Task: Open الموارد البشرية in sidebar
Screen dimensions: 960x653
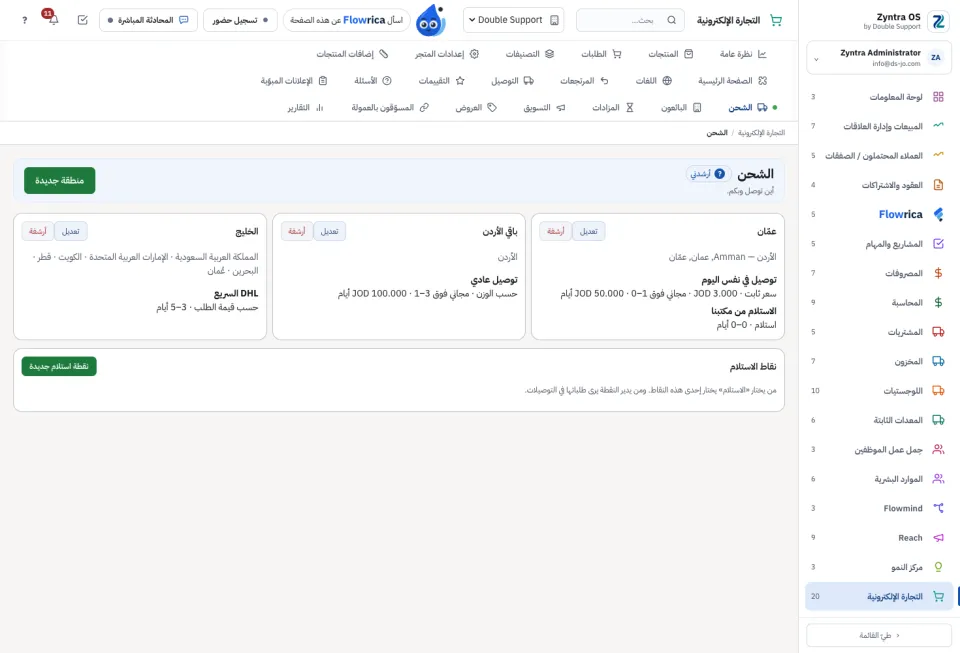Action: pyautogui.click(x=879, y=479)
